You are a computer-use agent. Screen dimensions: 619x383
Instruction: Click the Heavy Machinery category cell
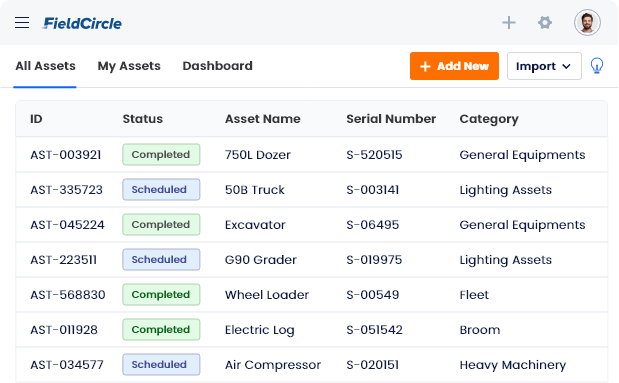pyautogui.click(x=513, y=365)
